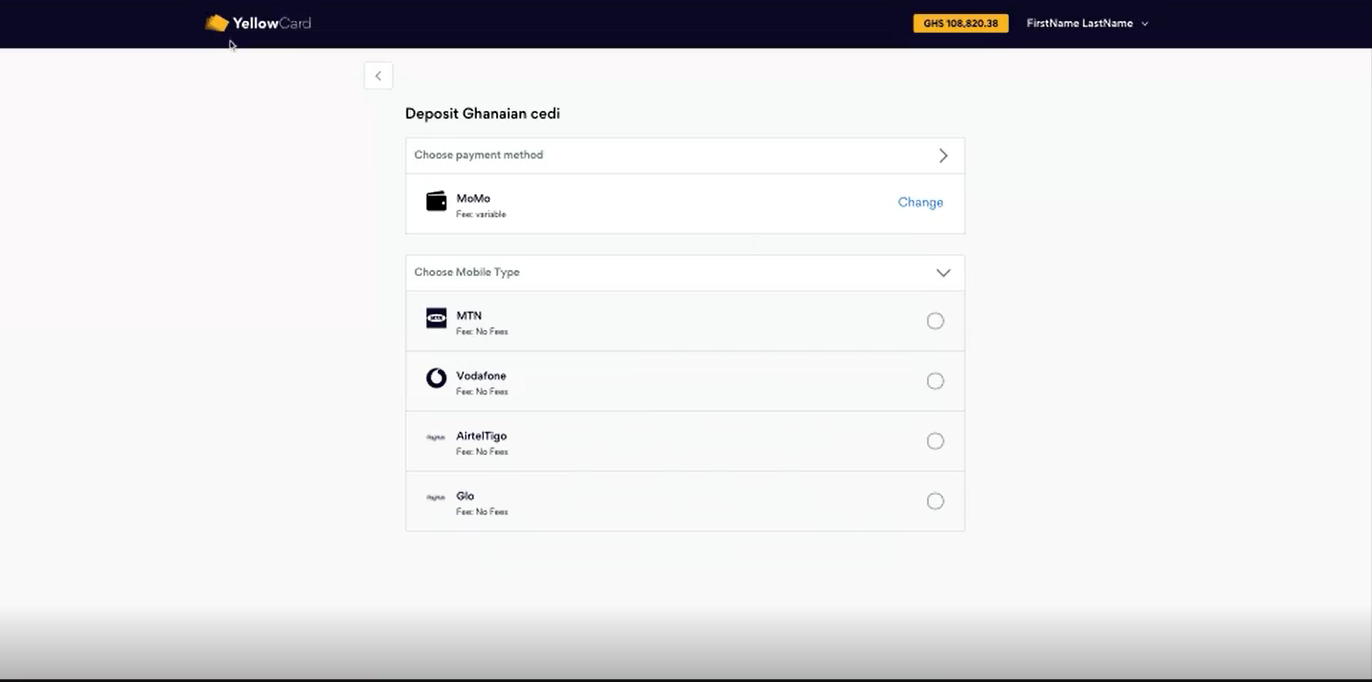
Task: Go back using the left arrow button
Action: 378,76
